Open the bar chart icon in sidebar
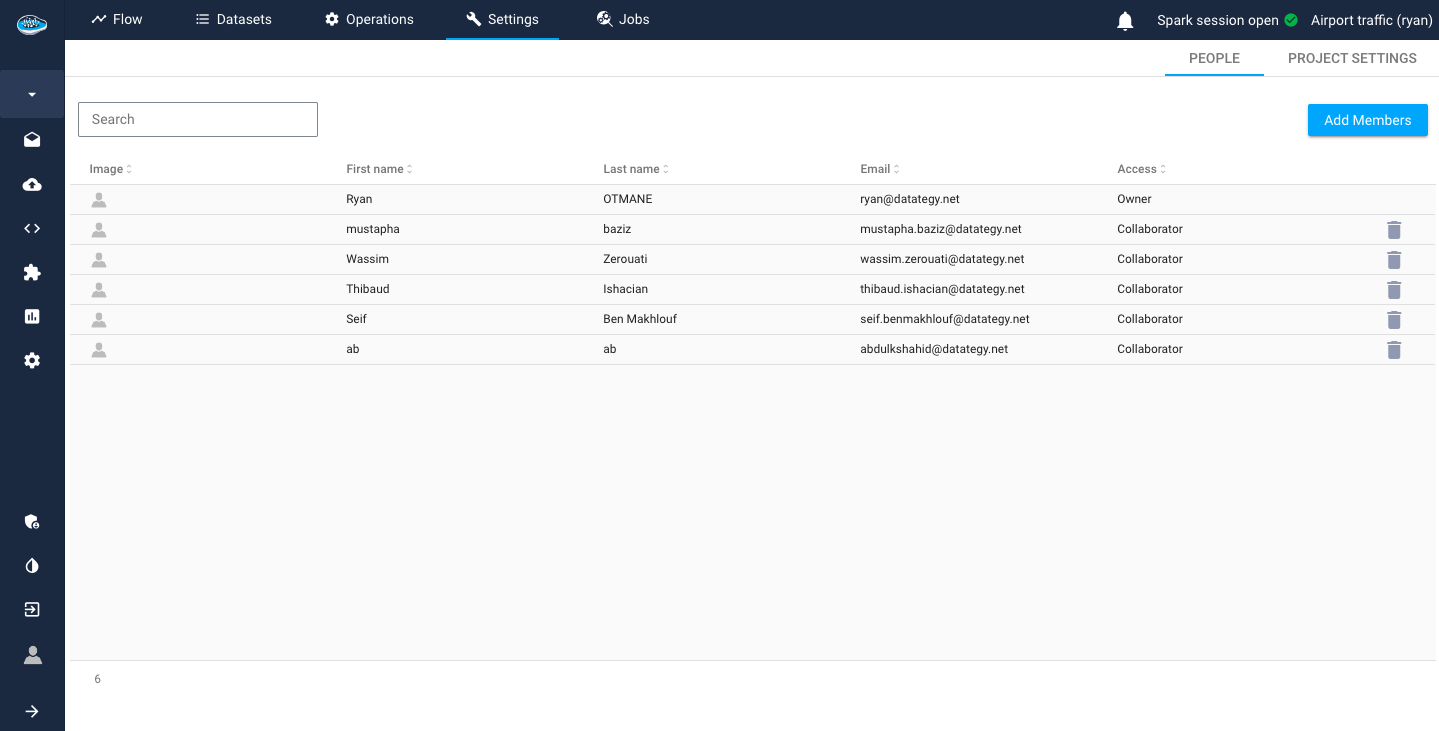1439x731 pixels. click(x=32, y=316)
